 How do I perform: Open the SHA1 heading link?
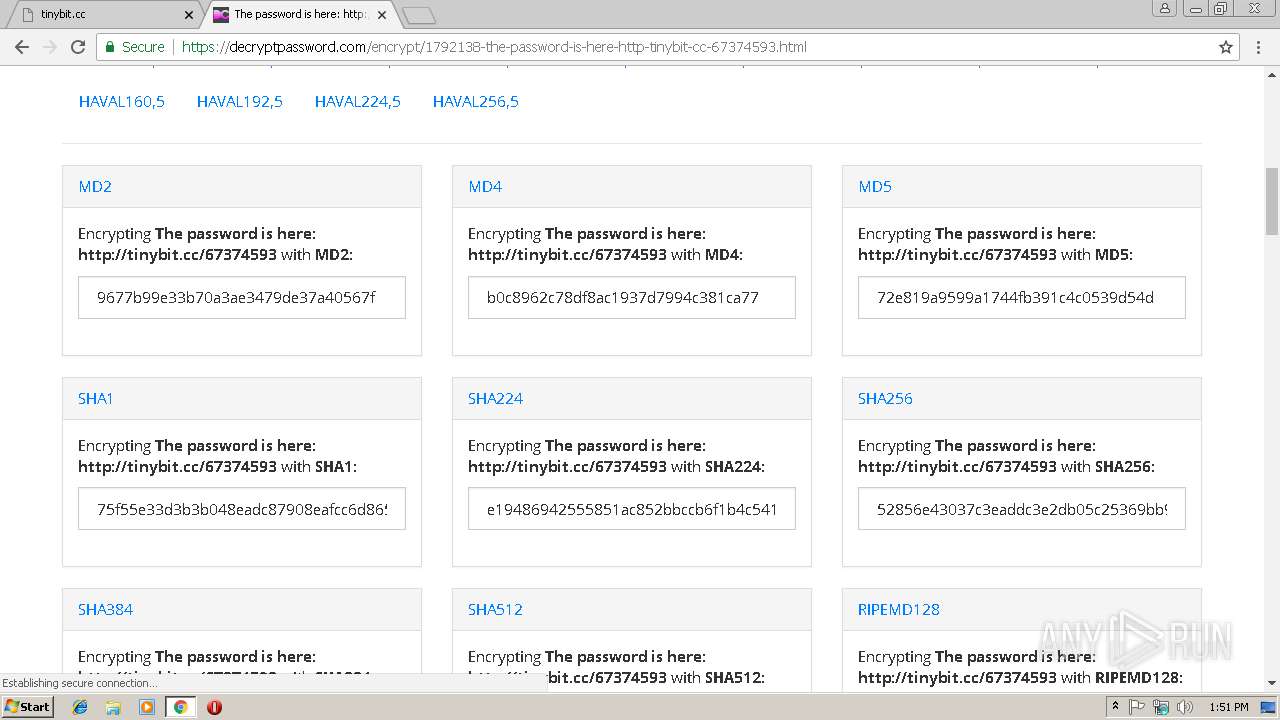[96, 398]
